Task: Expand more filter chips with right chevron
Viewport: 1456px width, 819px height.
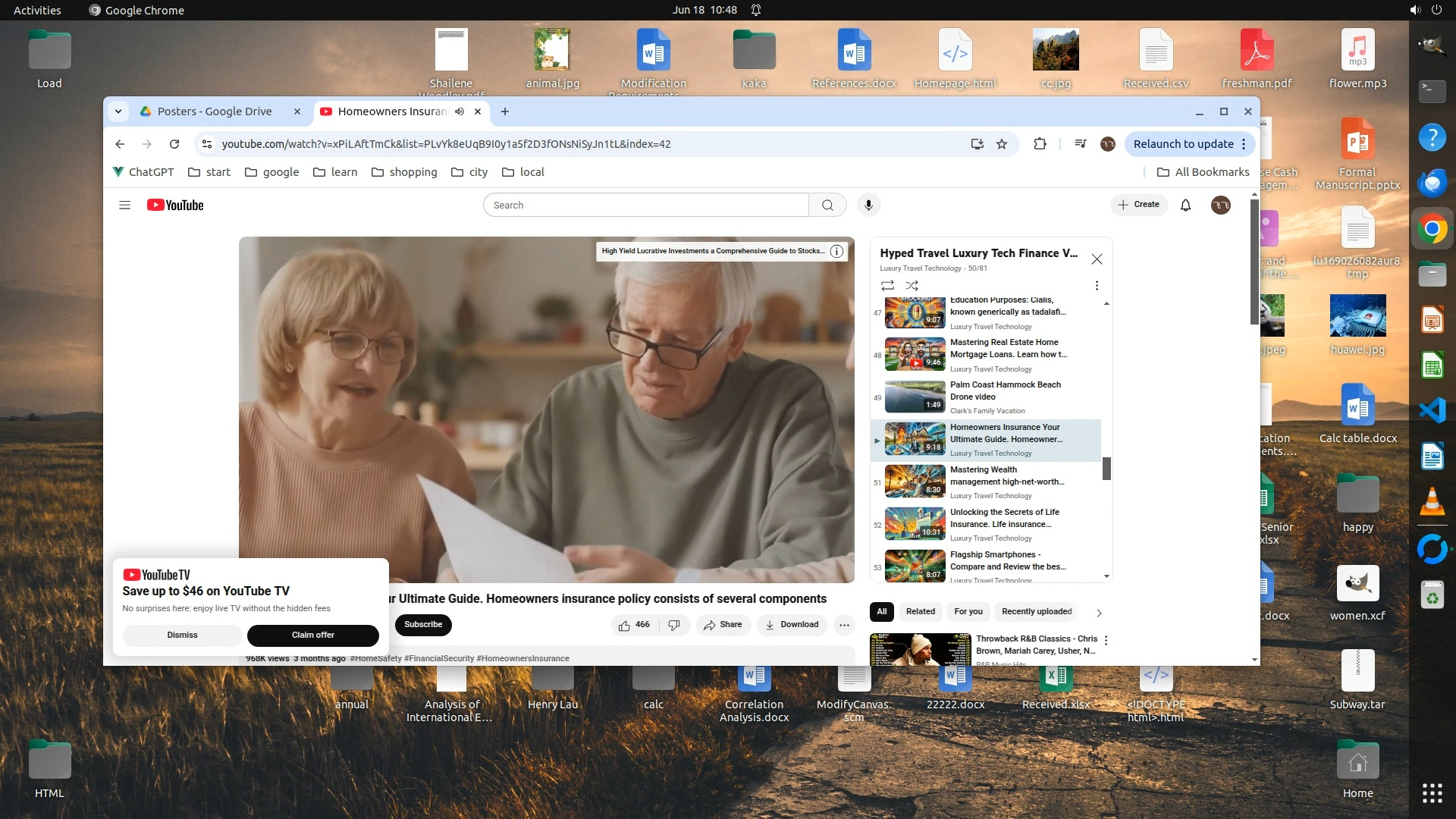Action: pos(1099,613)
